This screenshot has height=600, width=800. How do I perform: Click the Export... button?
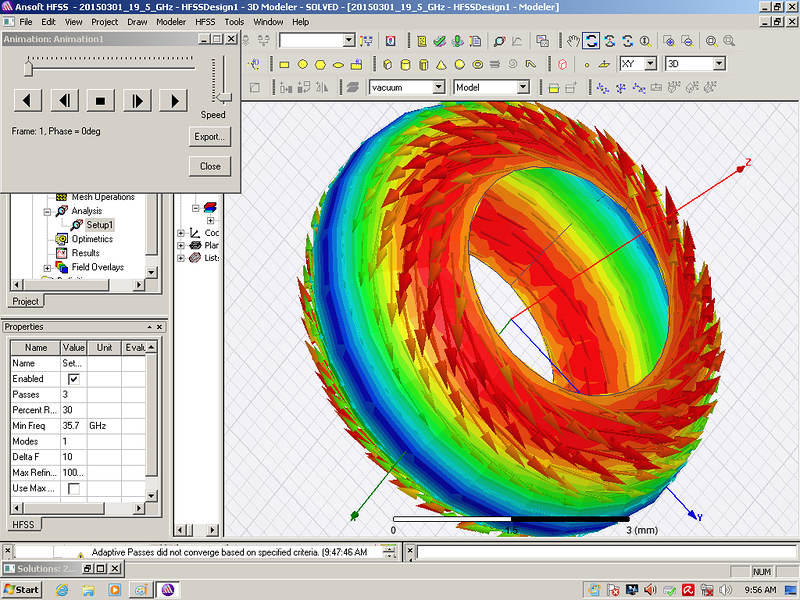[210, 136]
